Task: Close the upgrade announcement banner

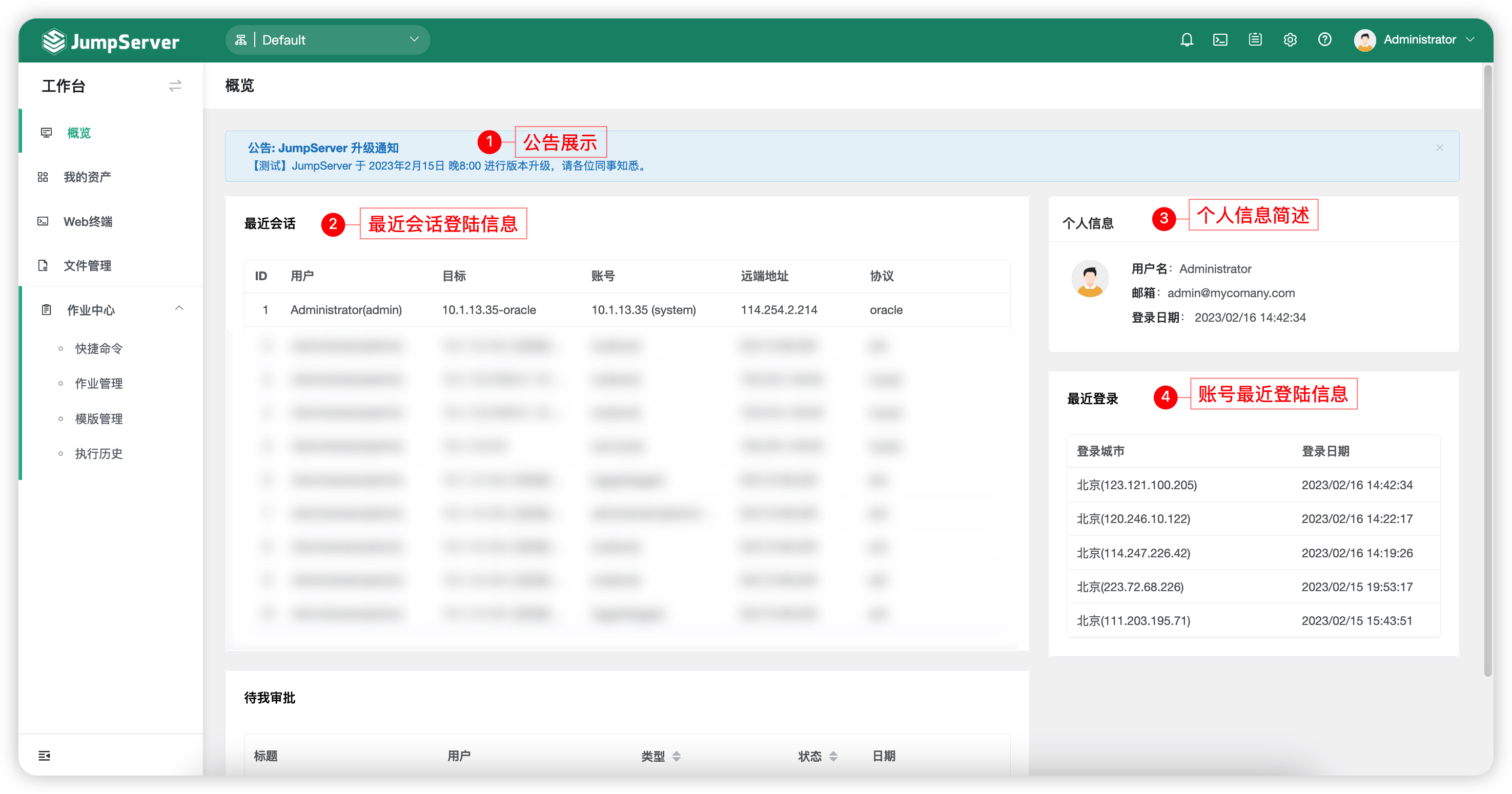Action: [x=1439, y=148]
